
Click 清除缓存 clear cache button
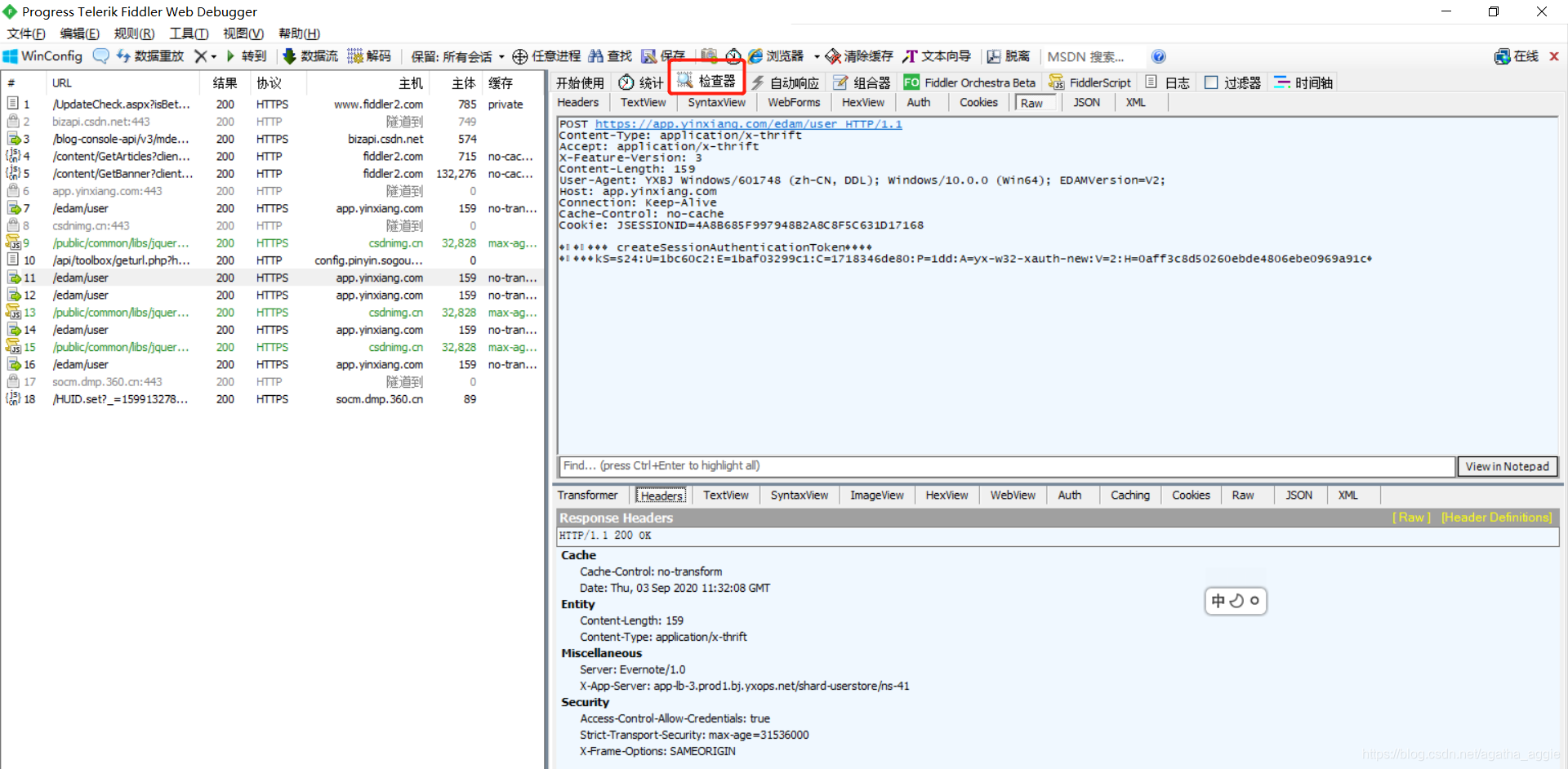(x=859, y=56)
